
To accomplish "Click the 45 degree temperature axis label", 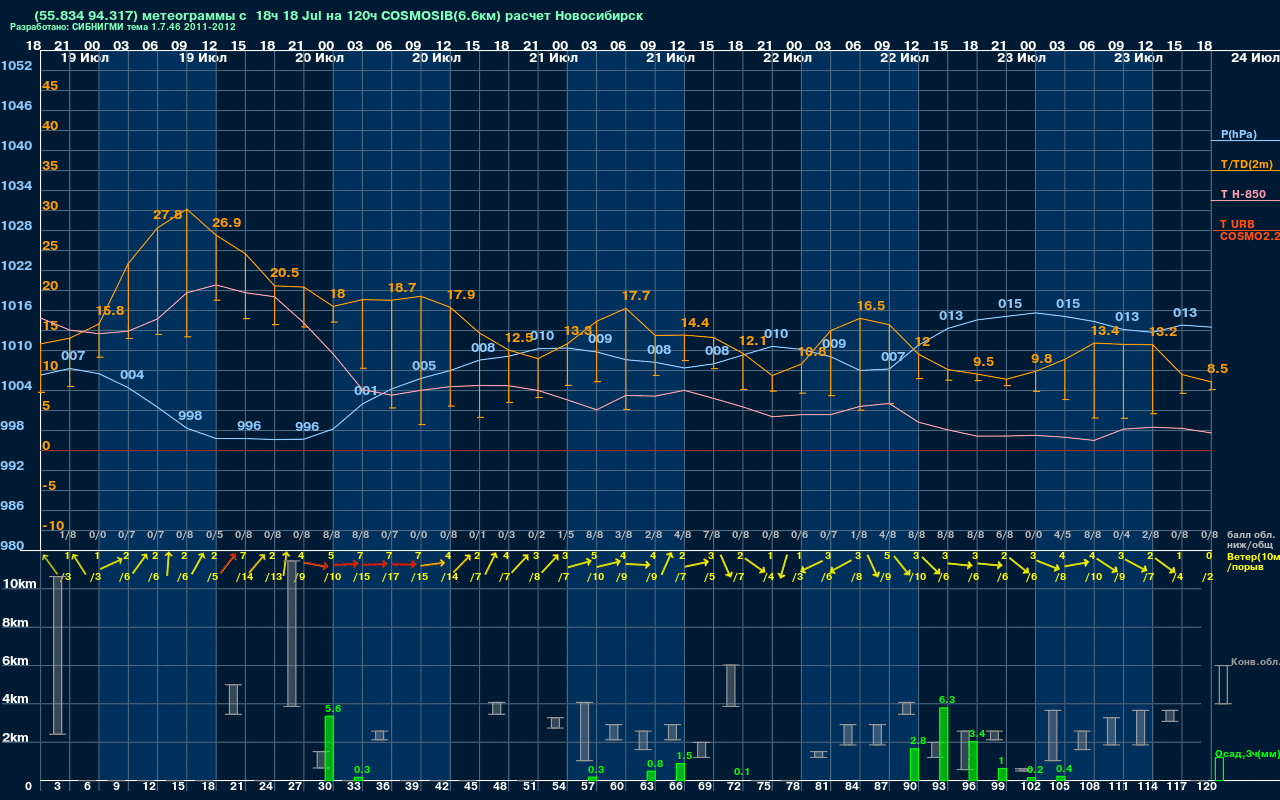I will (x=50, y=86).
